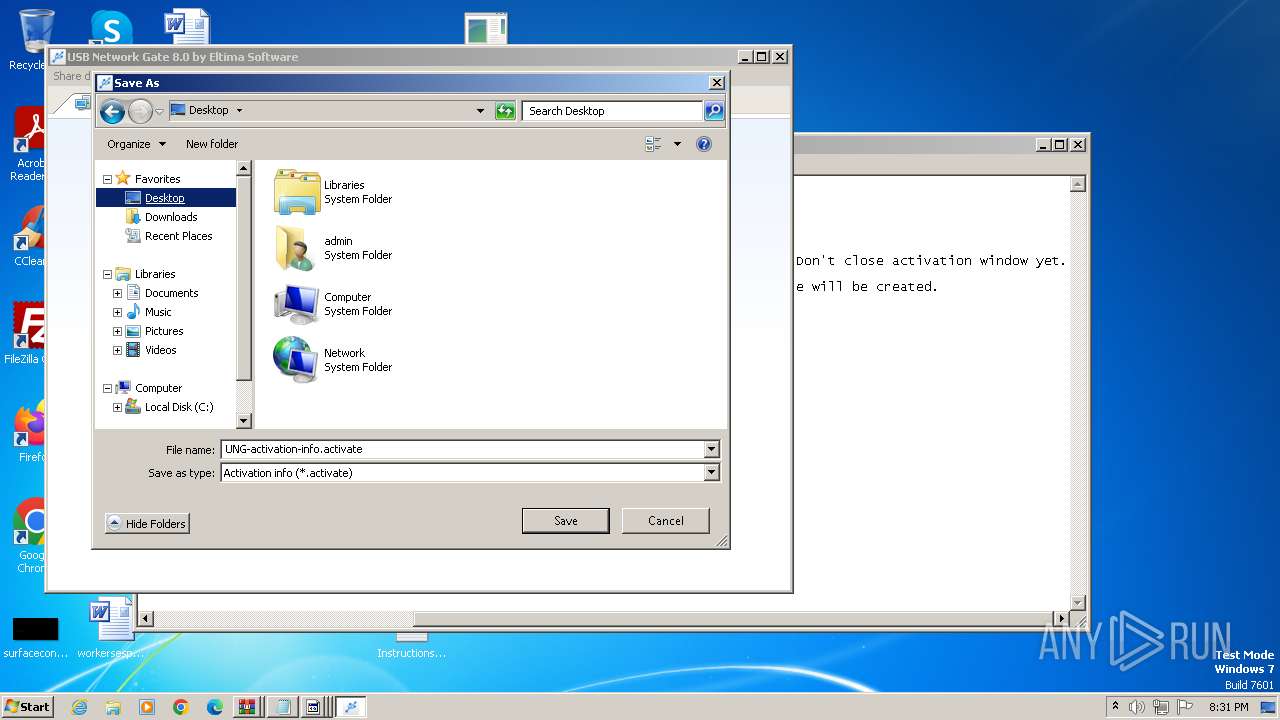Select Documents in the navigation pane
Viewport: 1280px width, 720px height.
171,293
